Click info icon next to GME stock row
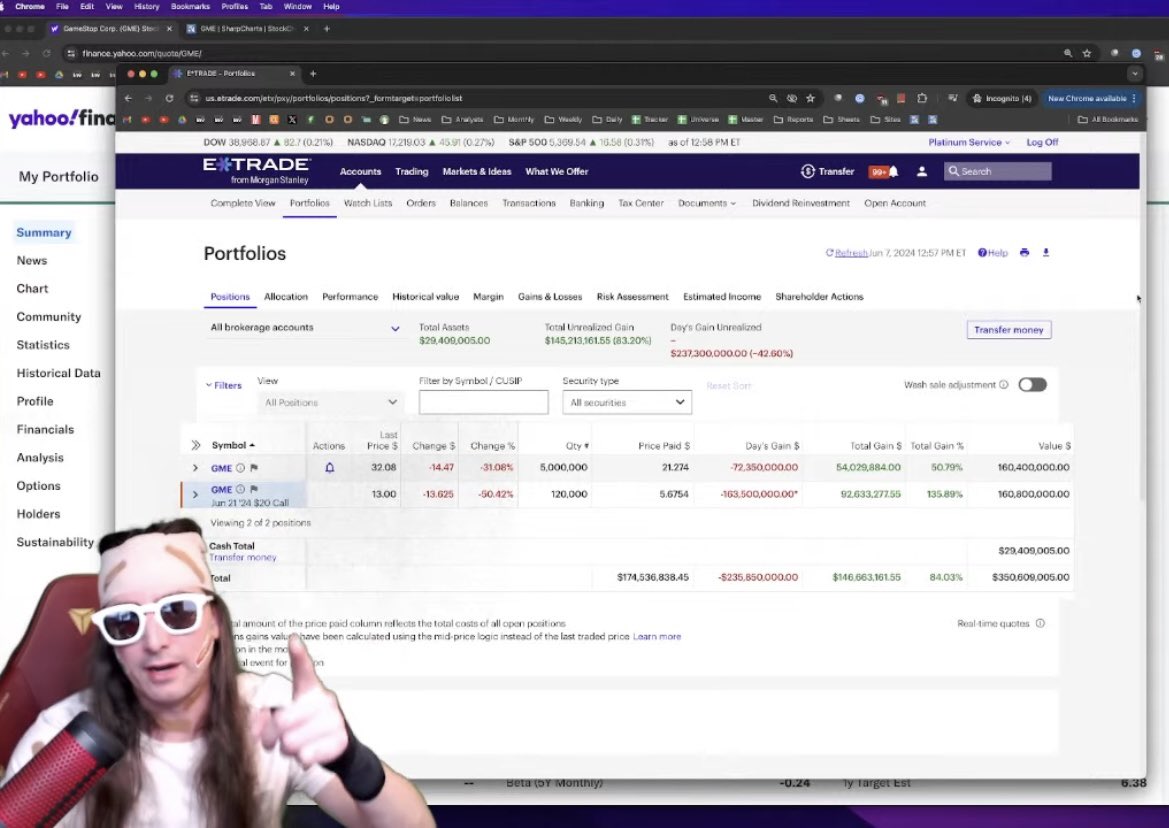This screenshot has height=828, width=1169. [240, 468]
